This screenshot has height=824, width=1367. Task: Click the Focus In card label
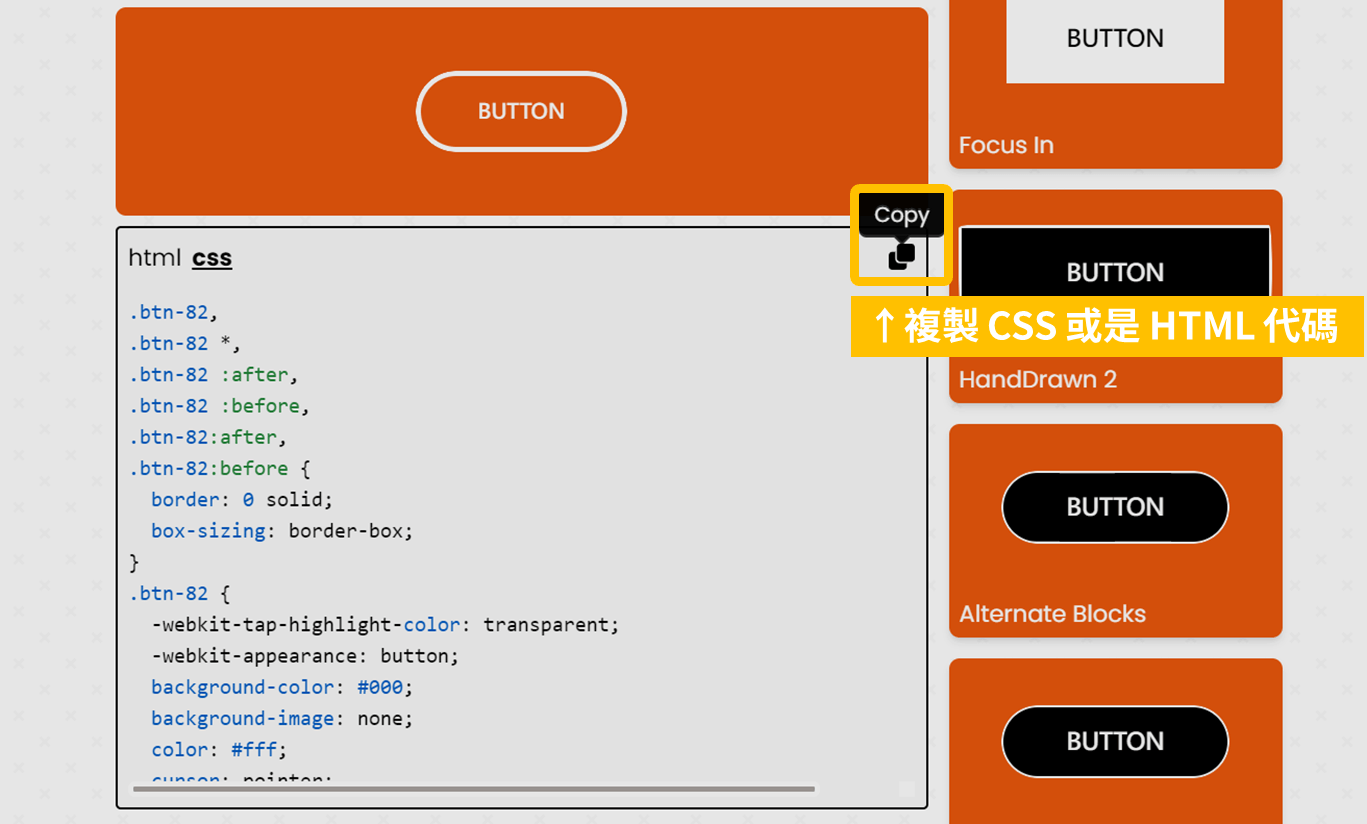coord(1006,146)
